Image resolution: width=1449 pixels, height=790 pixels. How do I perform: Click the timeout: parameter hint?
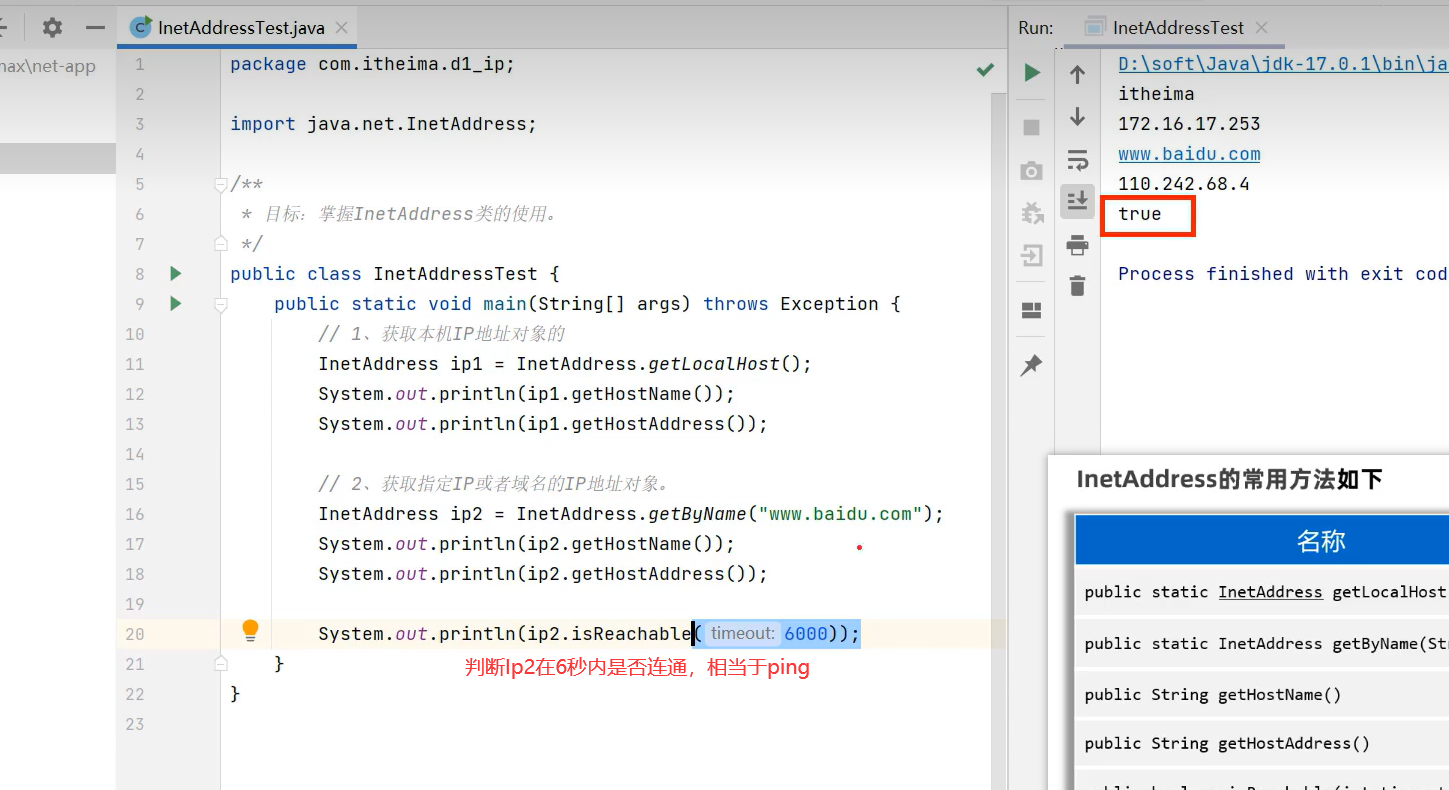point(742,633)
